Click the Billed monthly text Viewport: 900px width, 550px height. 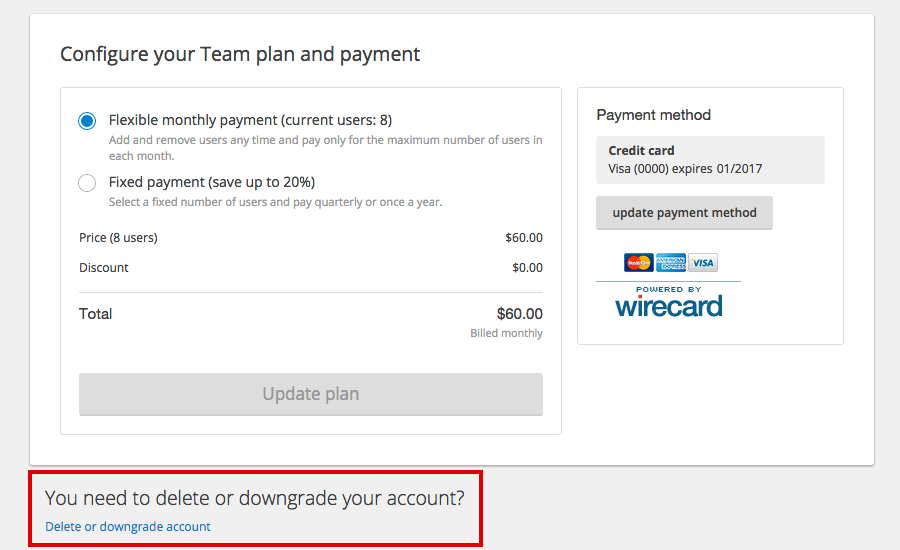506,333
